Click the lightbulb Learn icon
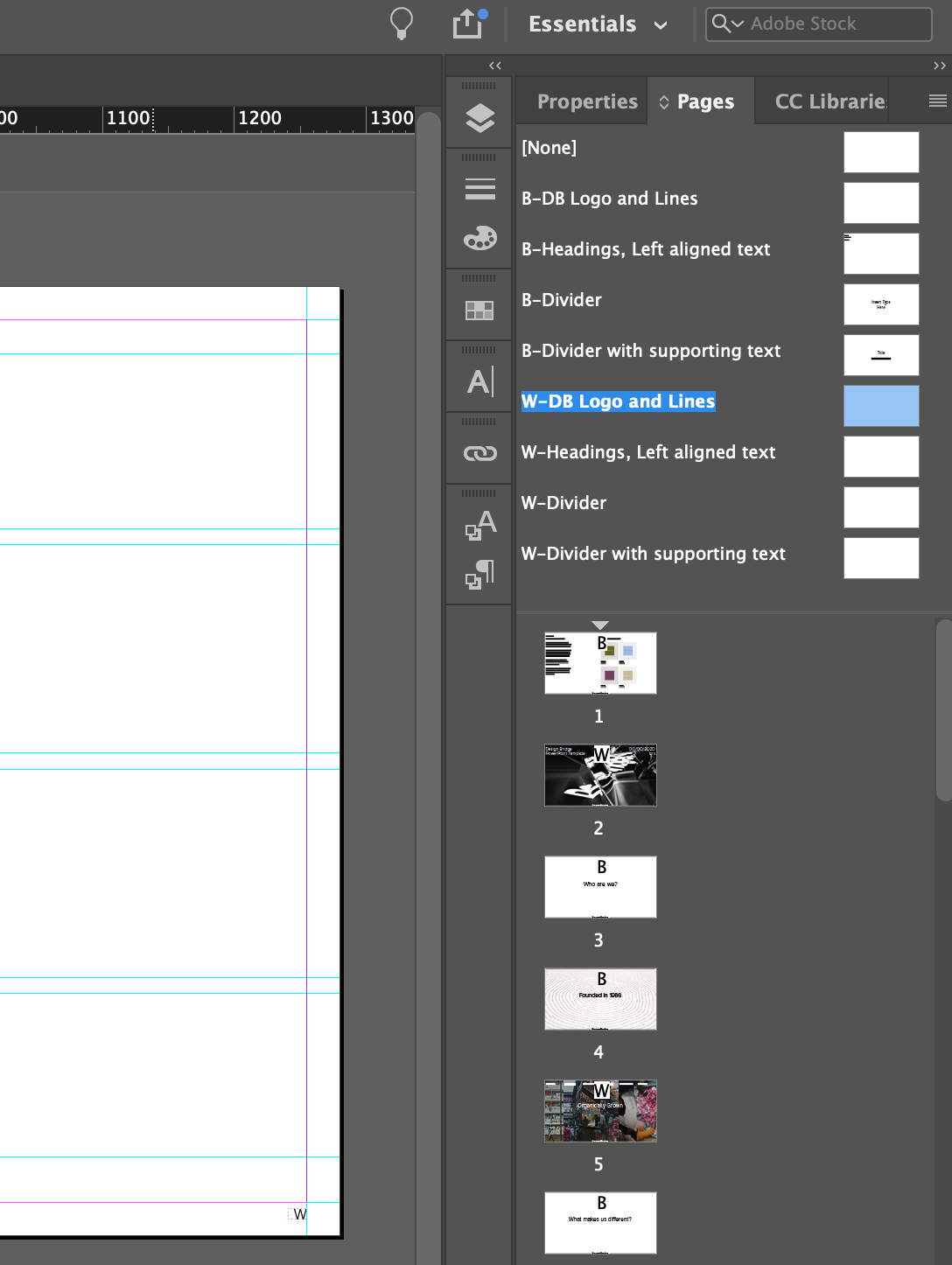This screenshot has width=952, height=1265. click(401, 24)
